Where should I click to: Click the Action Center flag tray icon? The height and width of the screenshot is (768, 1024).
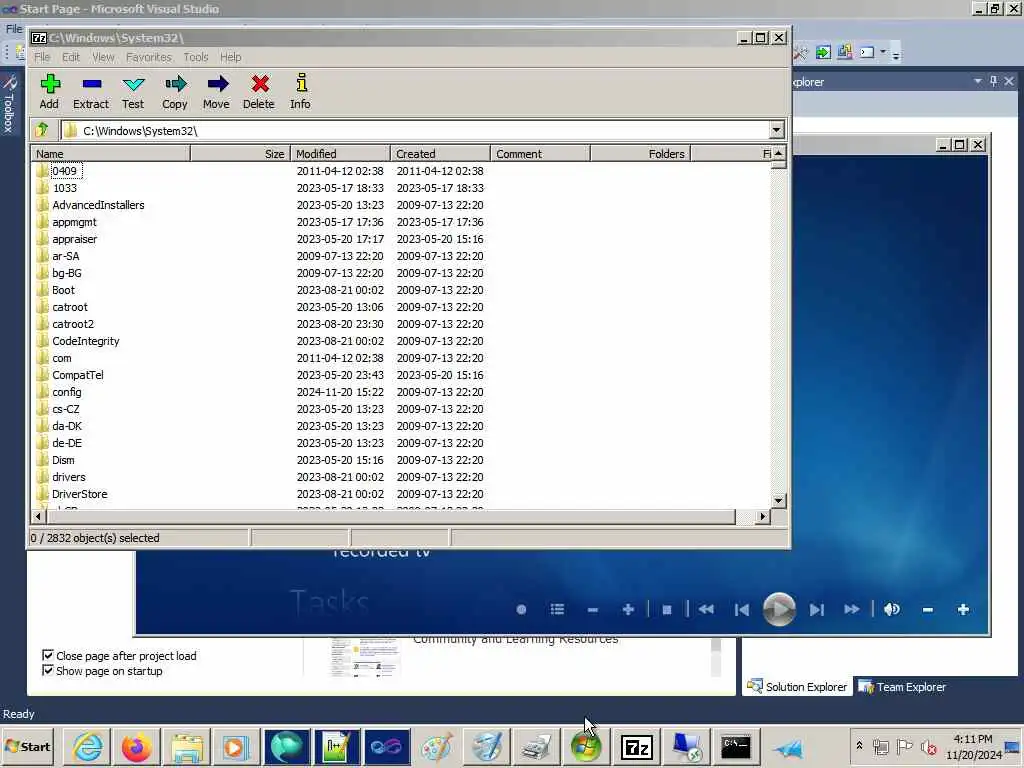click(904, 746)
